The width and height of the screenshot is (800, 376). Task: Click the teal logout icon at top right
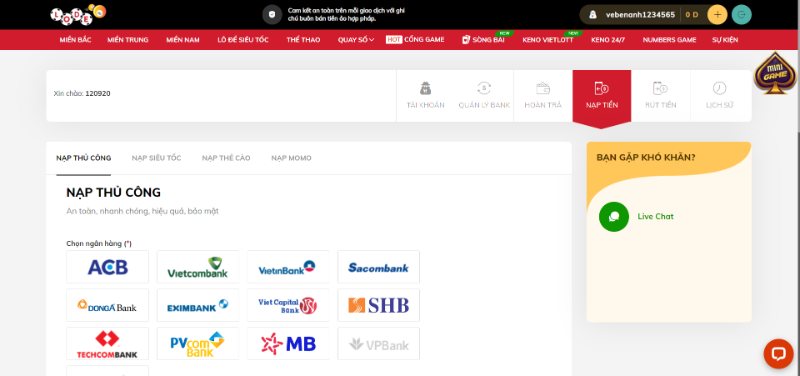tap(741, 14)
